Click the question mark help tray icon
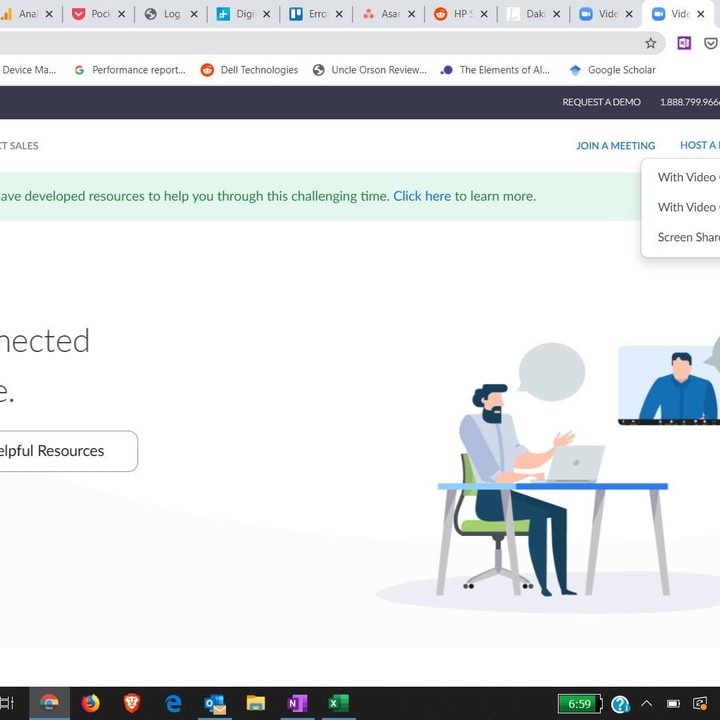 (620, 703)
